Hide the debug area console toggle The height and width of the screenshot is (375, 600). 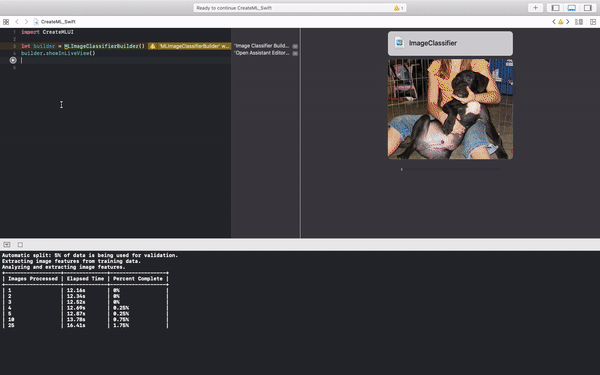coord(7,245)
